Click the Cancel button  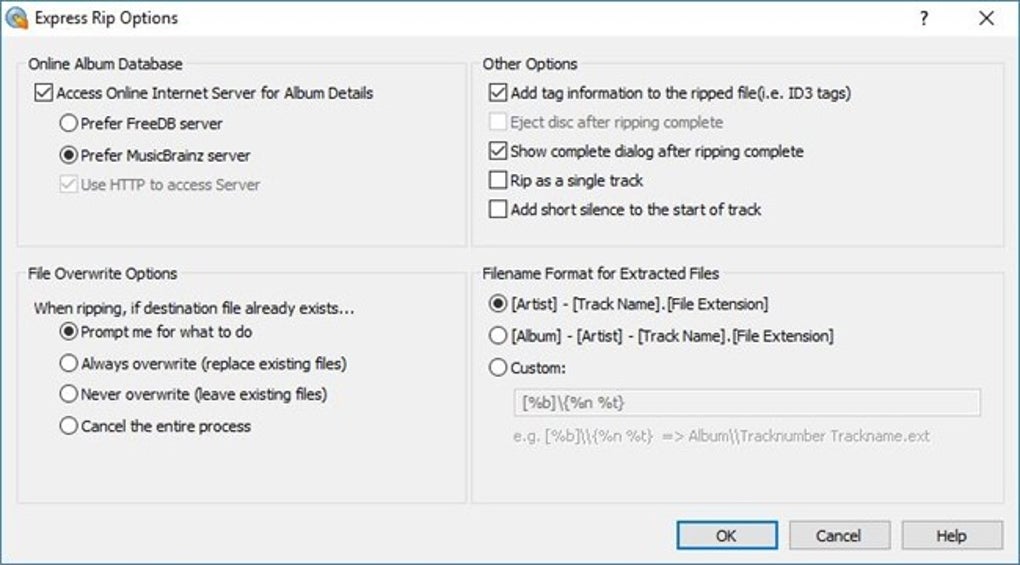(x=838, y=536)
